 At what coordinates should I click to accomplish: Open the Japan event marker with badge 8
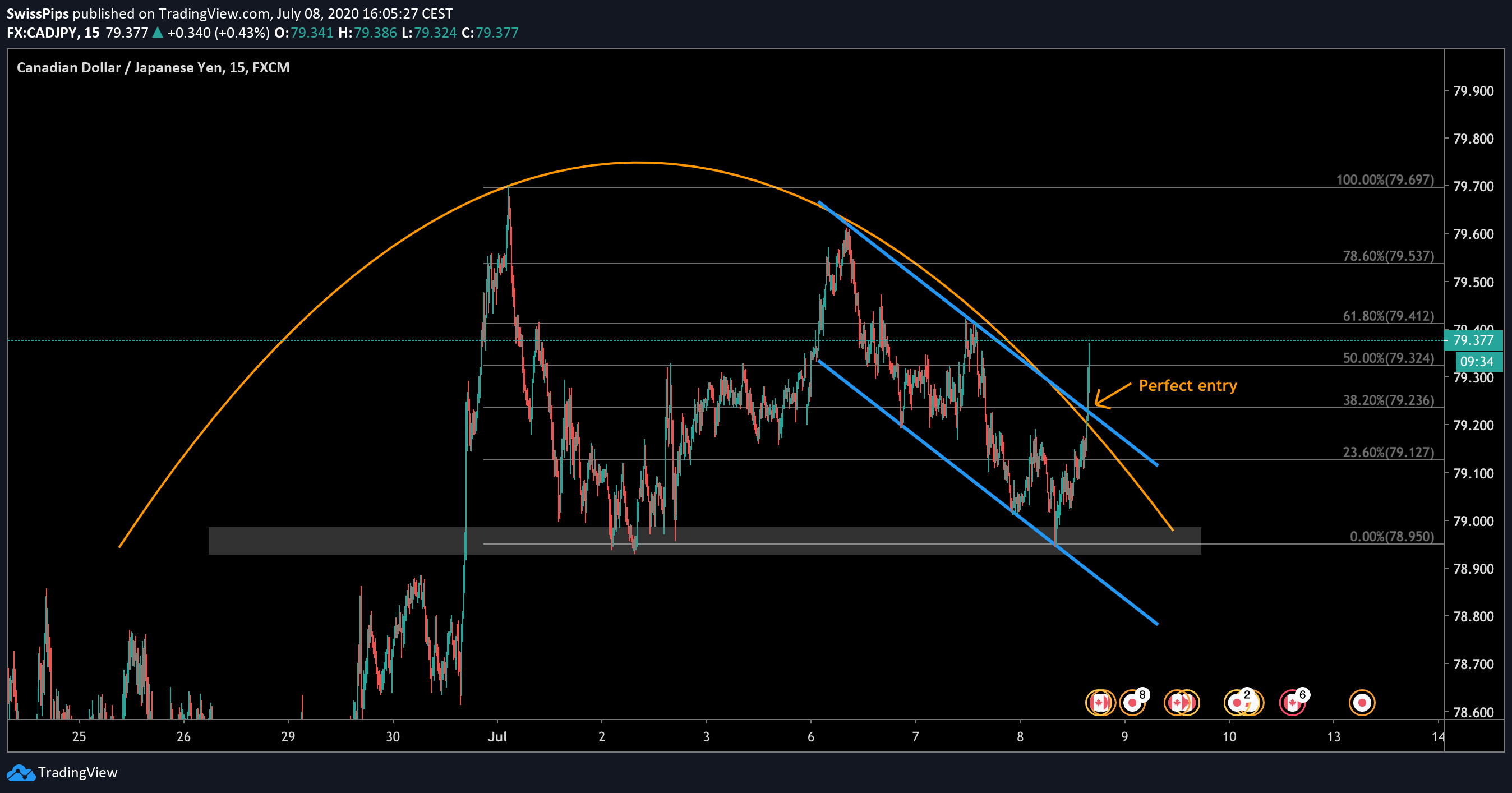(1132, 703)
